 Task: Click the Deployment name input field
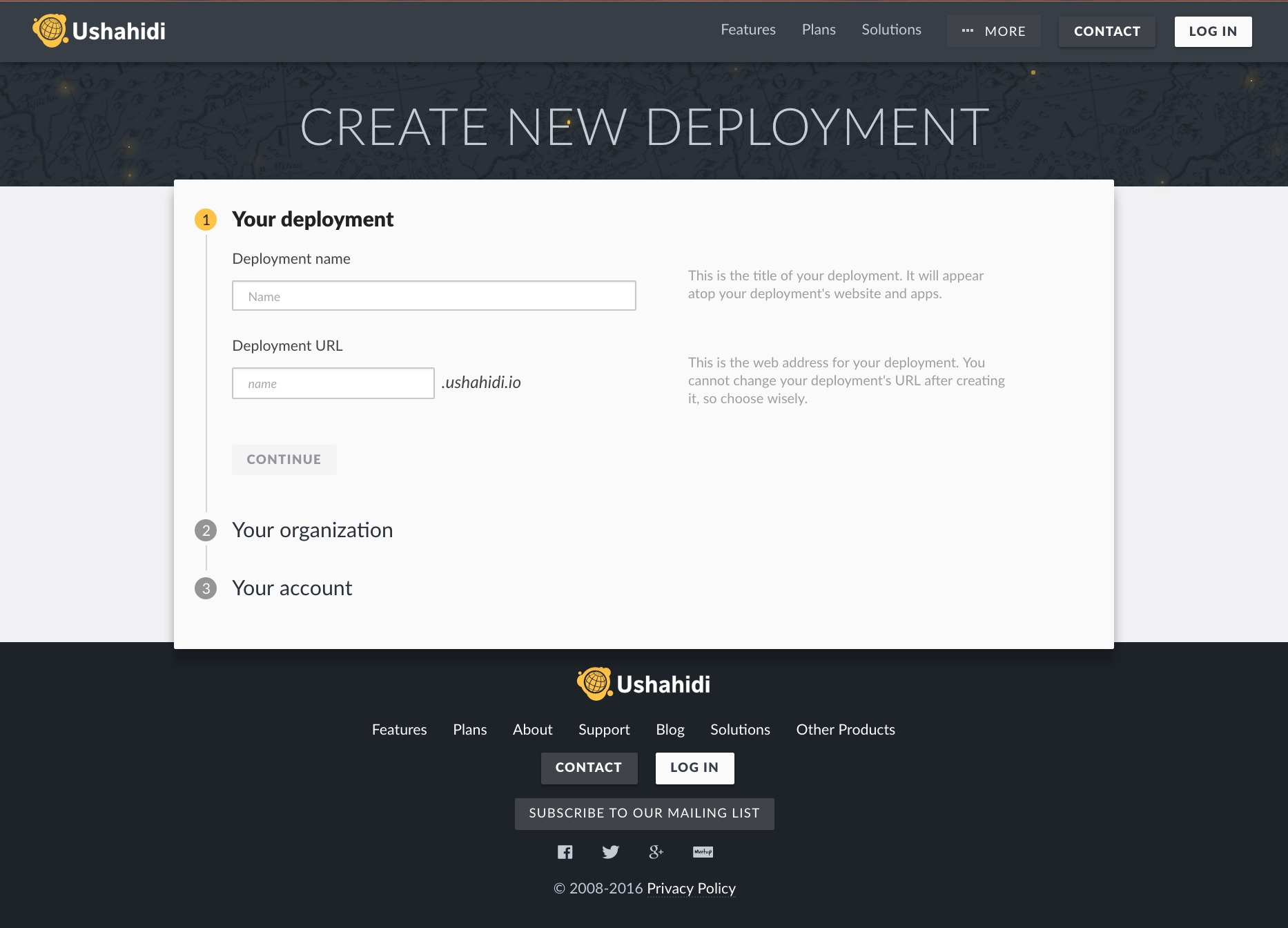(x=434, y=296)
